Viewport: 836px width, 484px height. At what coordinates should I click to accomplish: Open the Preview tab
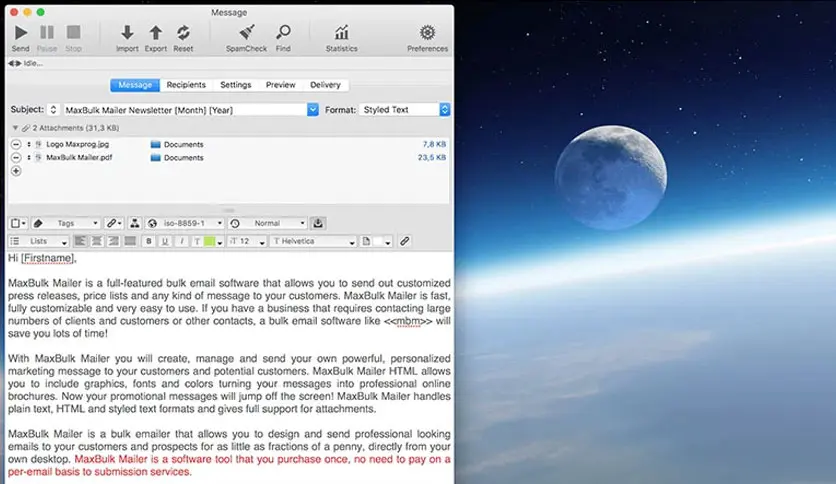click(x=280, y=85)
